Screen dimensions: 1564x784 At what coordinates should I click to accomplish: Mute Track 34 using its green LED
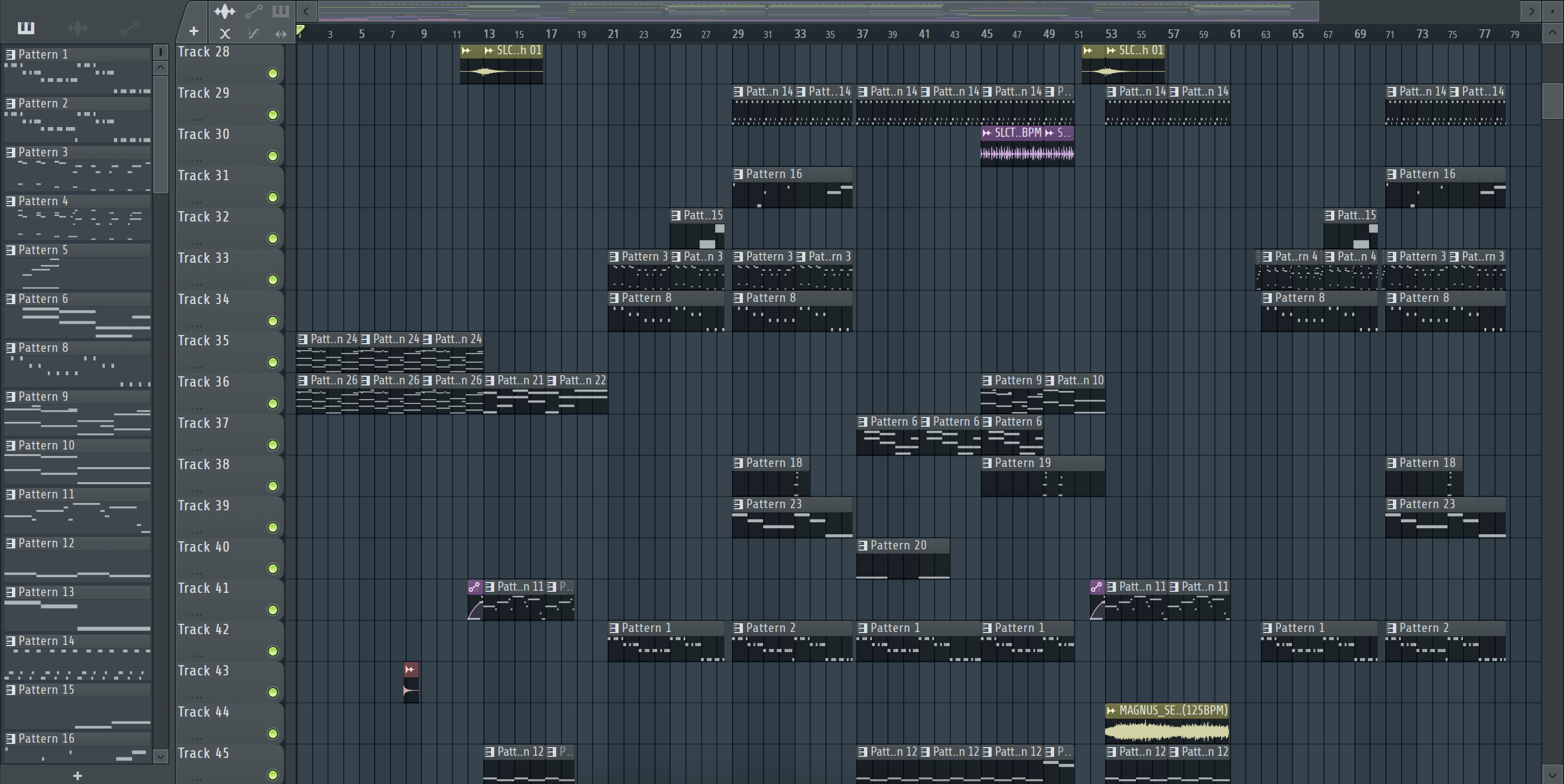coord(273,321)
